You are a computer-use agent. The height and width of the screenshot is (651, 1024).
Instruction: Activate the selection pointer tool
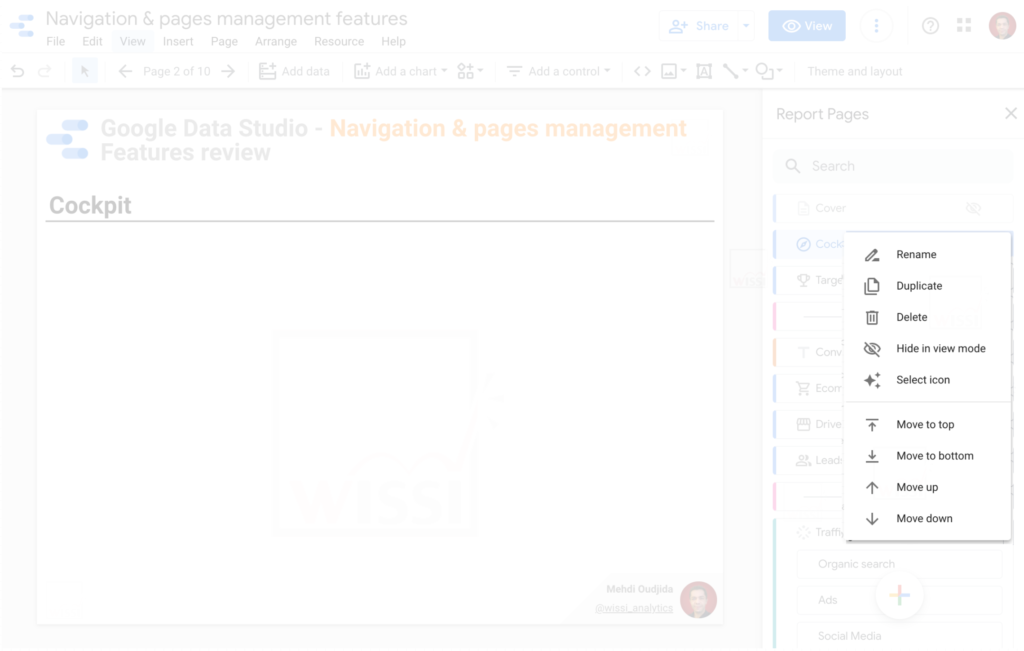pyautogui.click(x=84, y=71)
